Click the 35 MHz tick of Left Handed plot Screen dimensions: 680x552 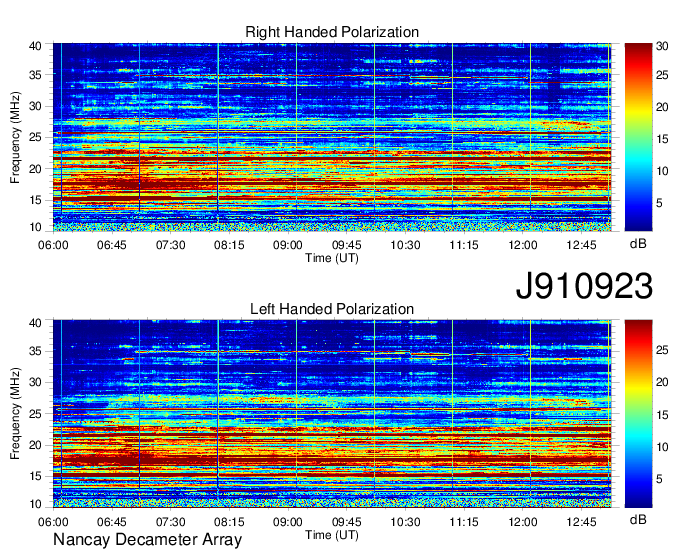tap(35, 351)
